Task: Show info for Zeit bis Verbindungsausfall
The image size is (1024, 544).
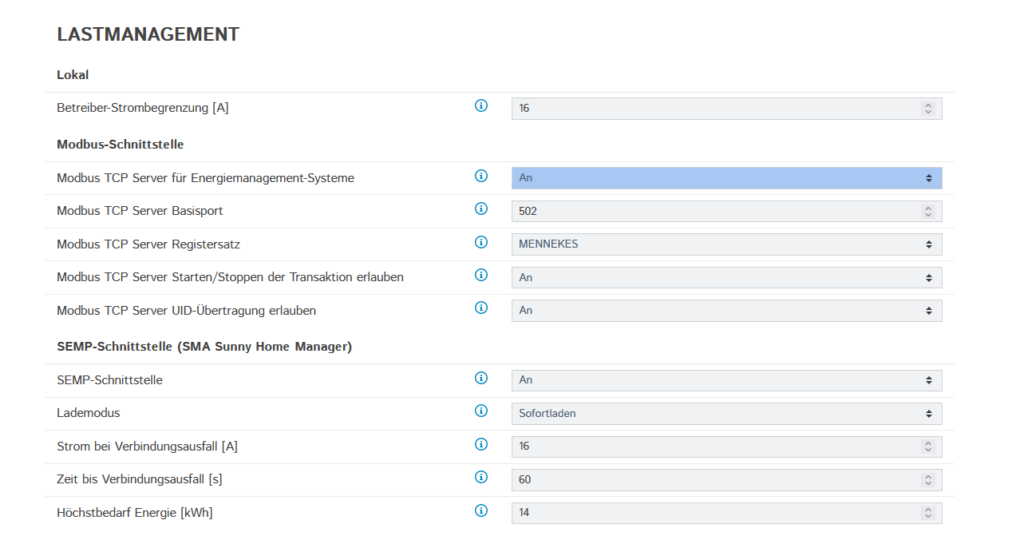Action: (x=481, y=477)
